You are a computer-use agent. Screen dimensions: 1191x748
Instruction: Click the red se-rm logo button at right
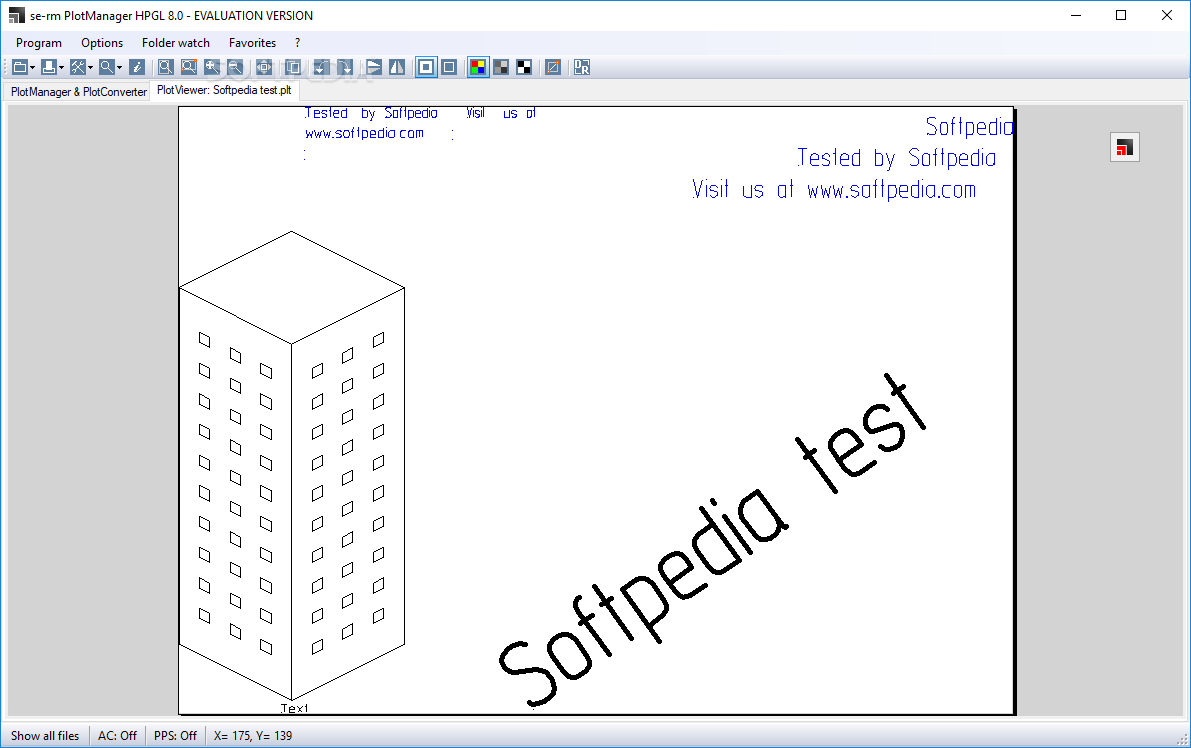[x=1124, y=147]
